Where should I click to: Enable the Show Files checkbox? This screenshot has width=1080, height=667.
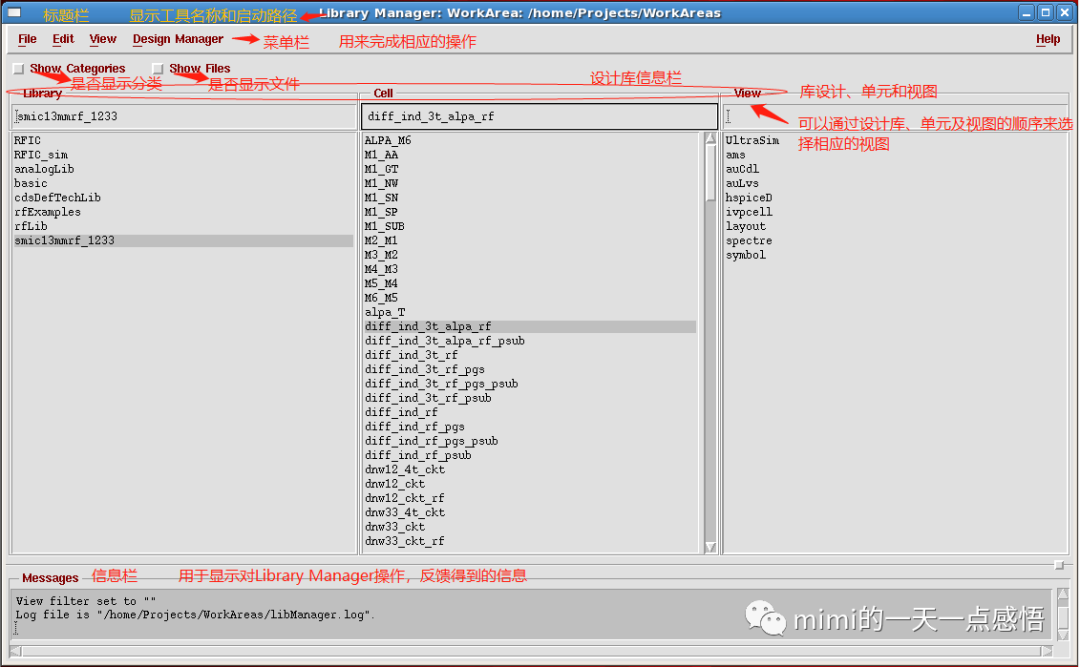pyautogui.click(x=158, y=68)
